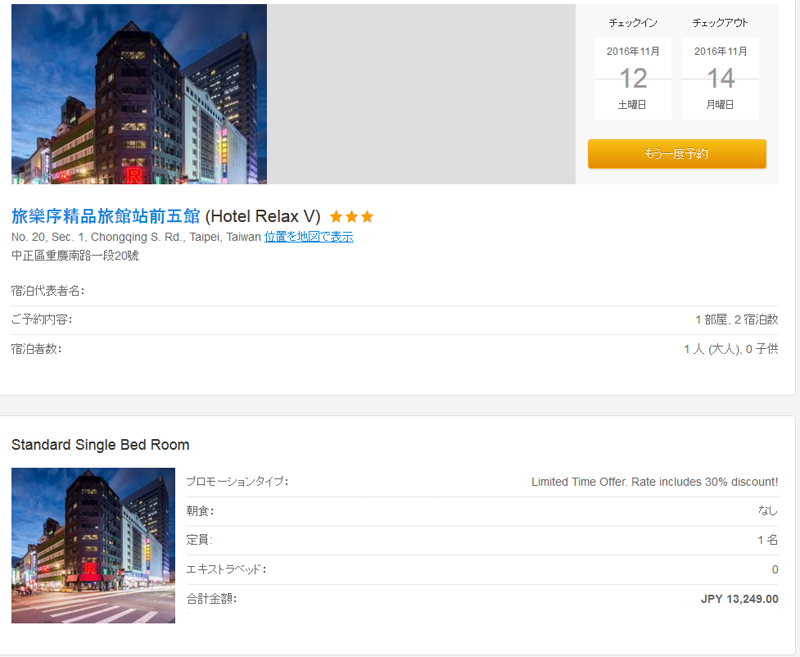Click the Standard Single Bed Room heading
The height and width of the screenshot is (657, 800).
(101, 445)
